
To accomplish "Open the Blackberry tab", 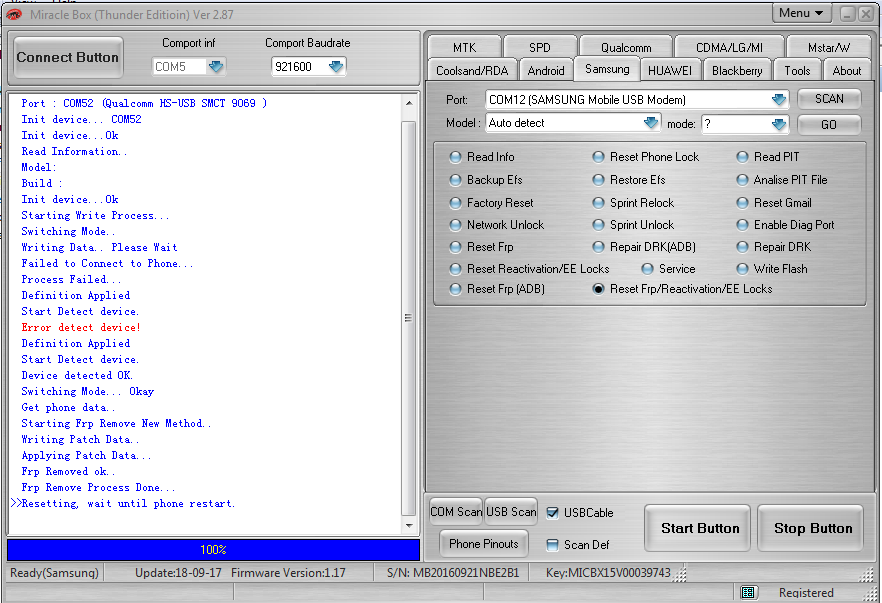I will point(737,71).
